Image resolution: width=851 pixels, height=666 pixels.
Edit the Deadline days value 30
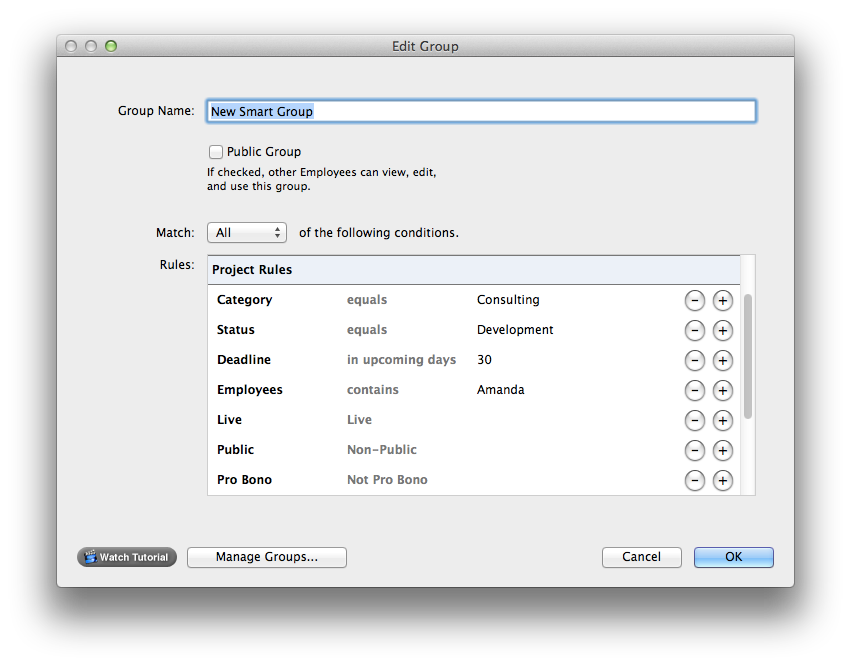(x=484, y=360)
